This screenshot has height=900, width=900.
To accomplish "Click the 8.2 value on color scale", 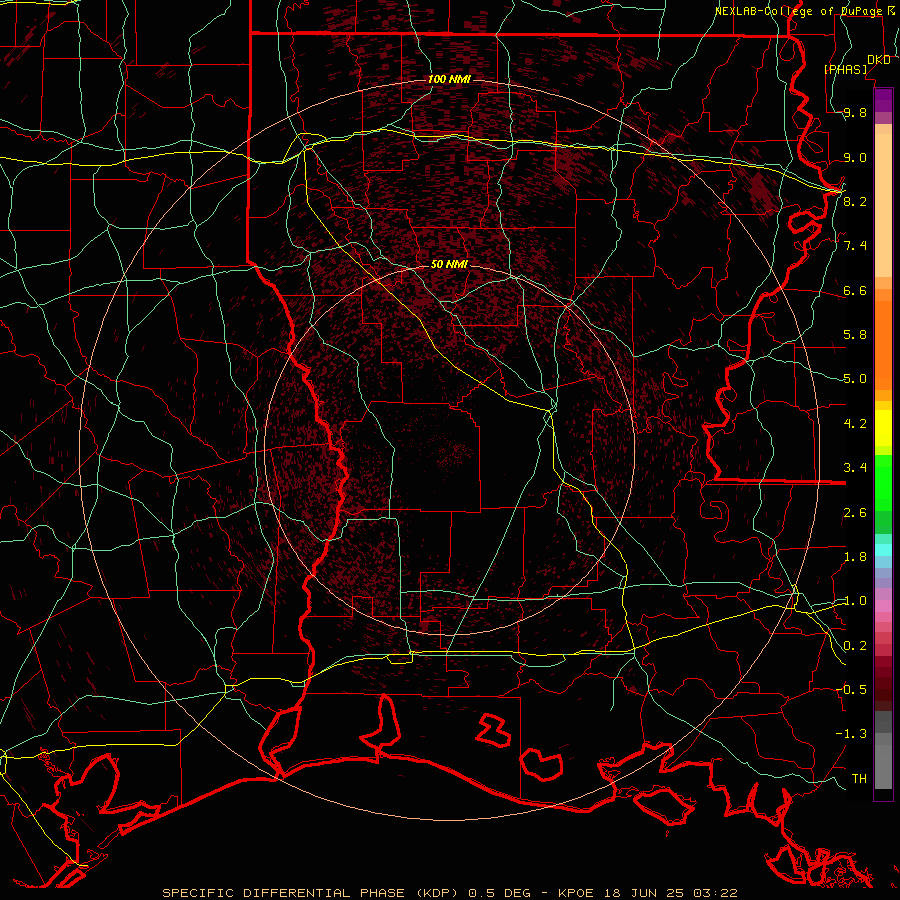I will (x=855, y=201).
